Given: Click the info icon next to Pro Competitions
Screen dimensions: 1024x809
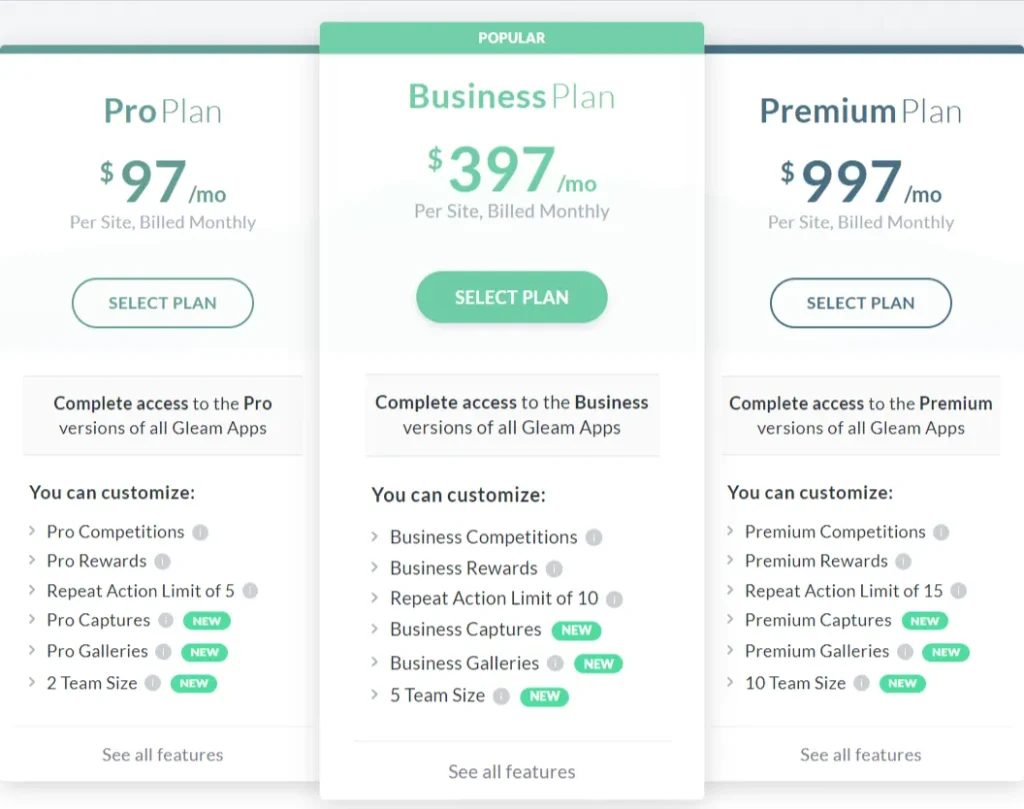Looking at the screenshot, I should tap(201, 532).
